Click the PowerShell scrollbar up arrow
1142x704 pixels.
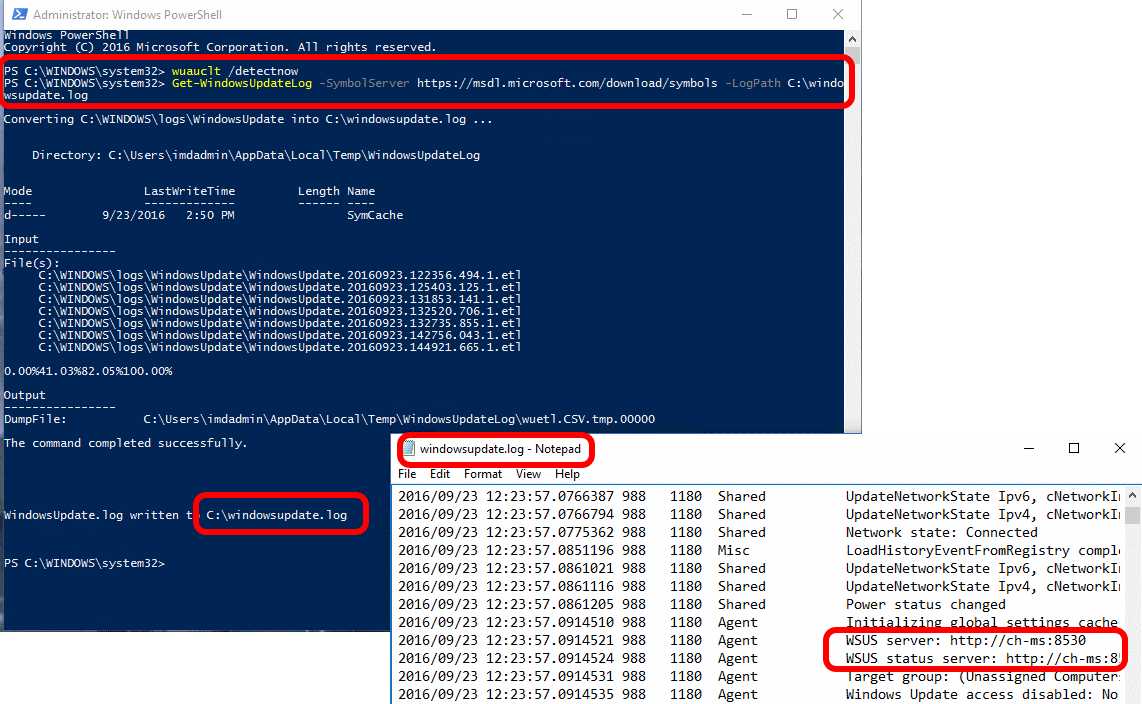(x=852, y=38)
